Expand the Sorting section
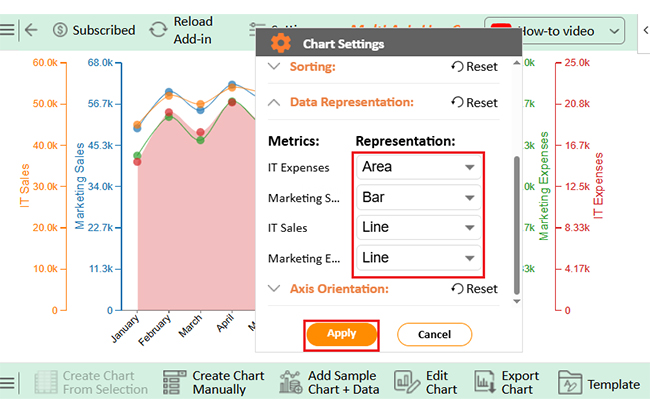650x413 pixels. tap(274, 67)
